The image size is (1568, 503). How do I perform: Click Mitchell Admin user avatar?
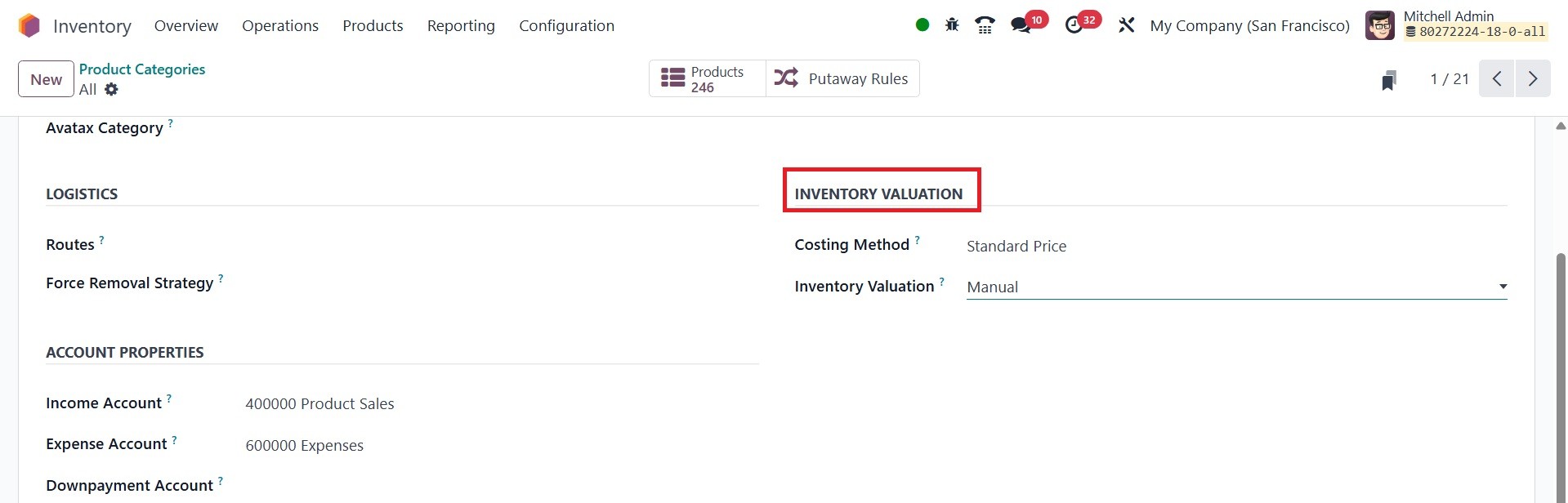[1380, 25]
